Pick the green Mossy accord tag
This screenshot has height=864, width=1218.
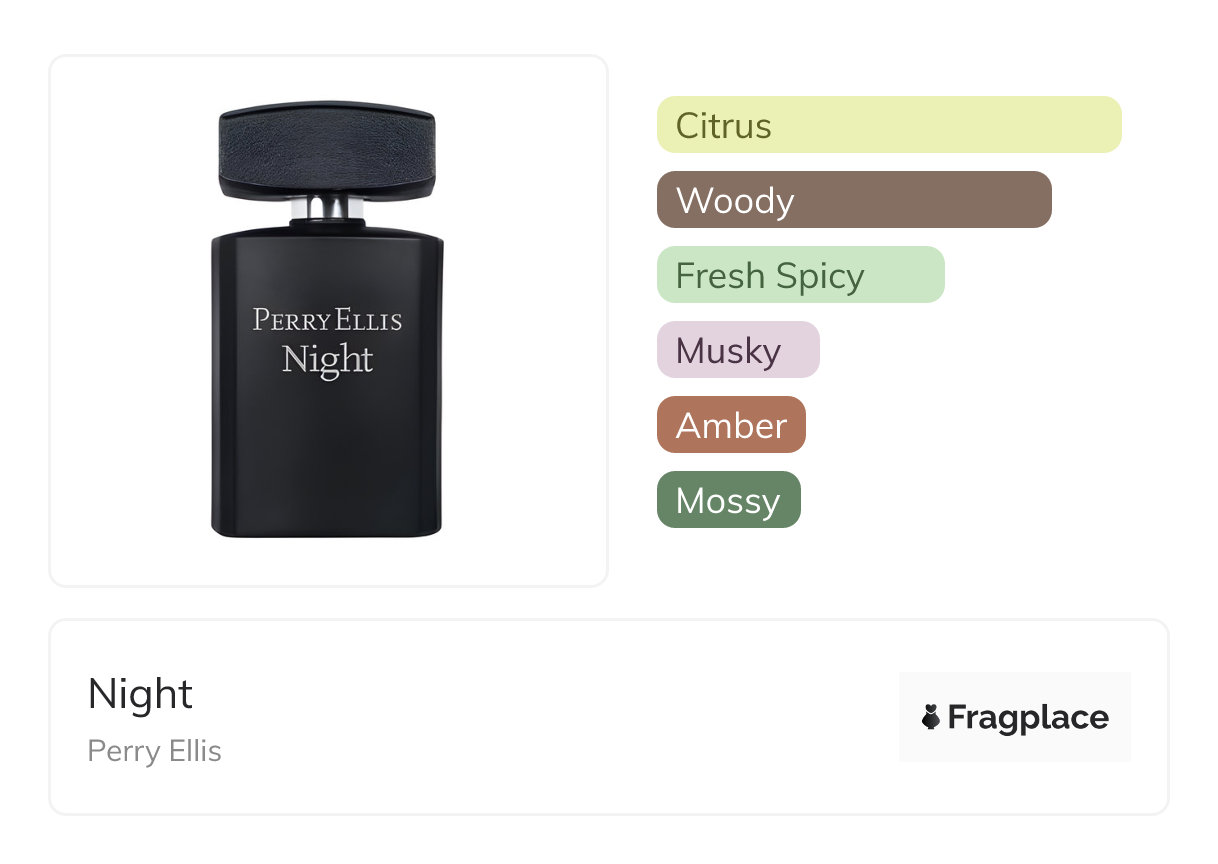tap(728, 500)
